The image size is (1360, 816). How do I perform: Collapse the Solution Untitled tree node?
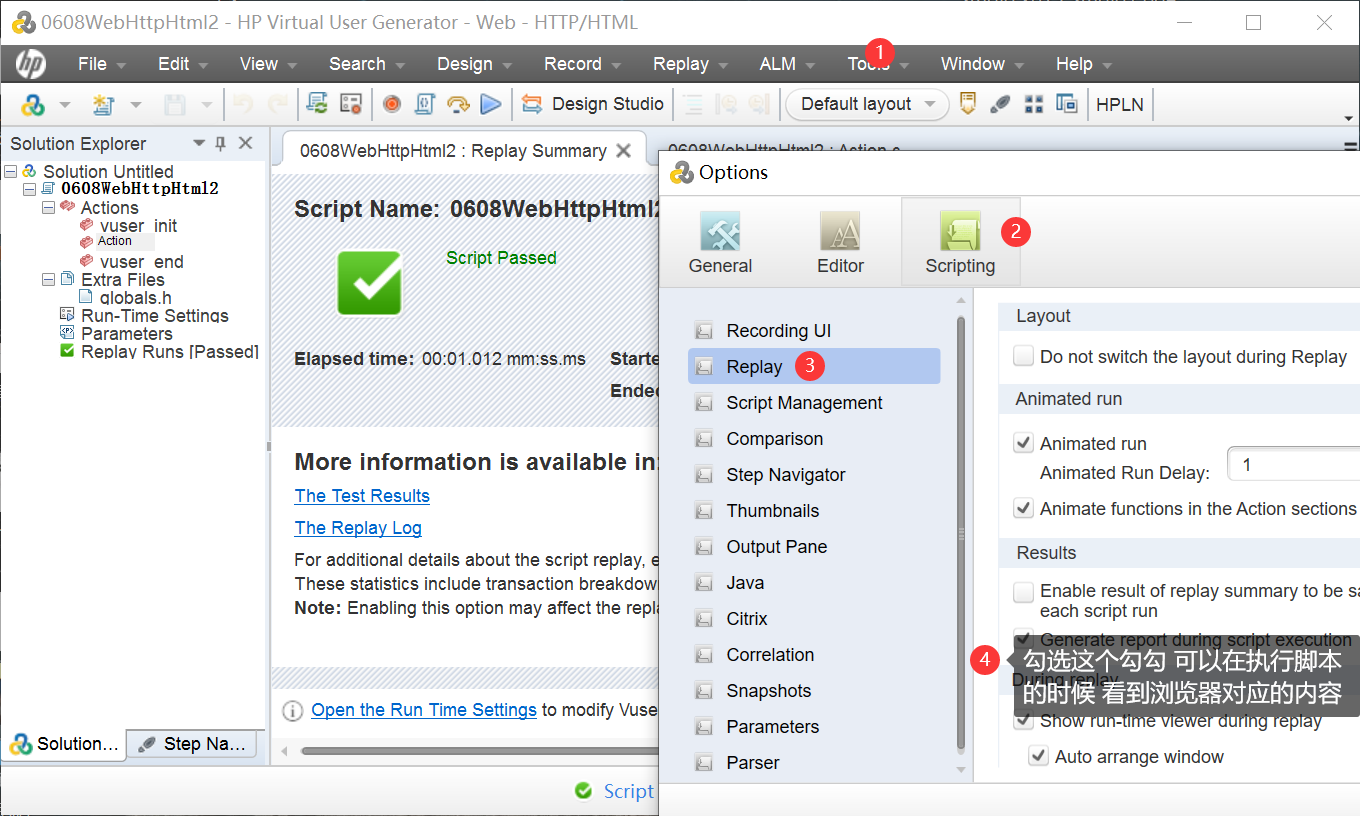pyautogui.click(x=11, y=172)
